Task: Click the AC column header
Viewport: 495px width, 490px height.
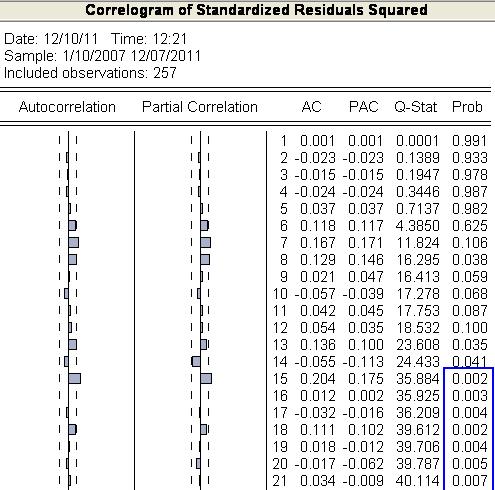Action: [311, 107]
